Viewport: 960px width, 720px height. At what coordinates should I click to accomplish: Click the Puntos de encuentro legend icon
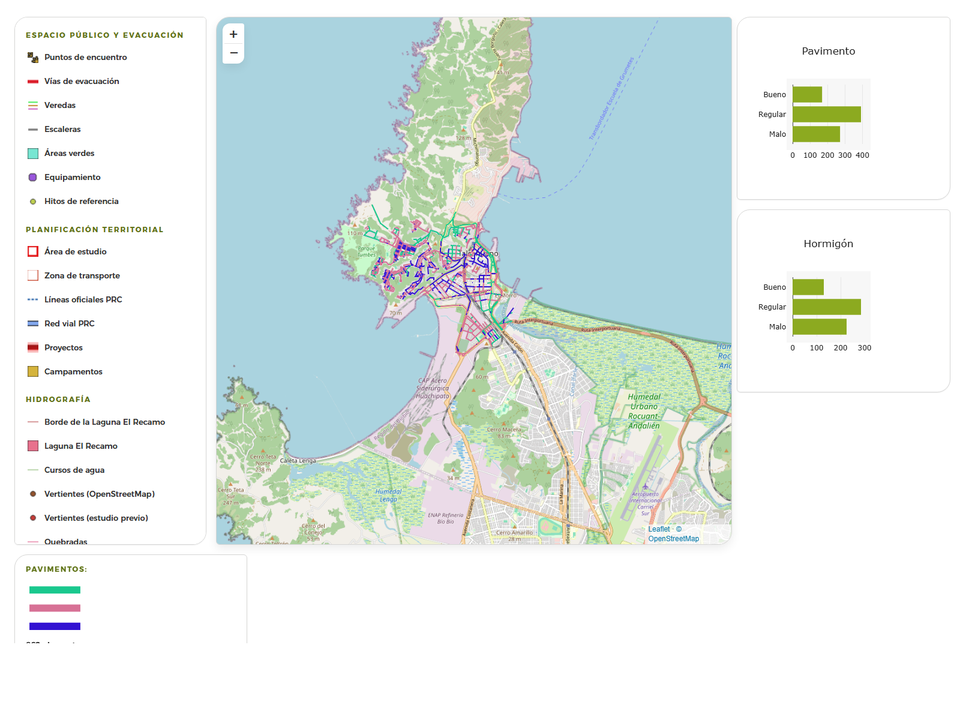(x=33, y=58)
